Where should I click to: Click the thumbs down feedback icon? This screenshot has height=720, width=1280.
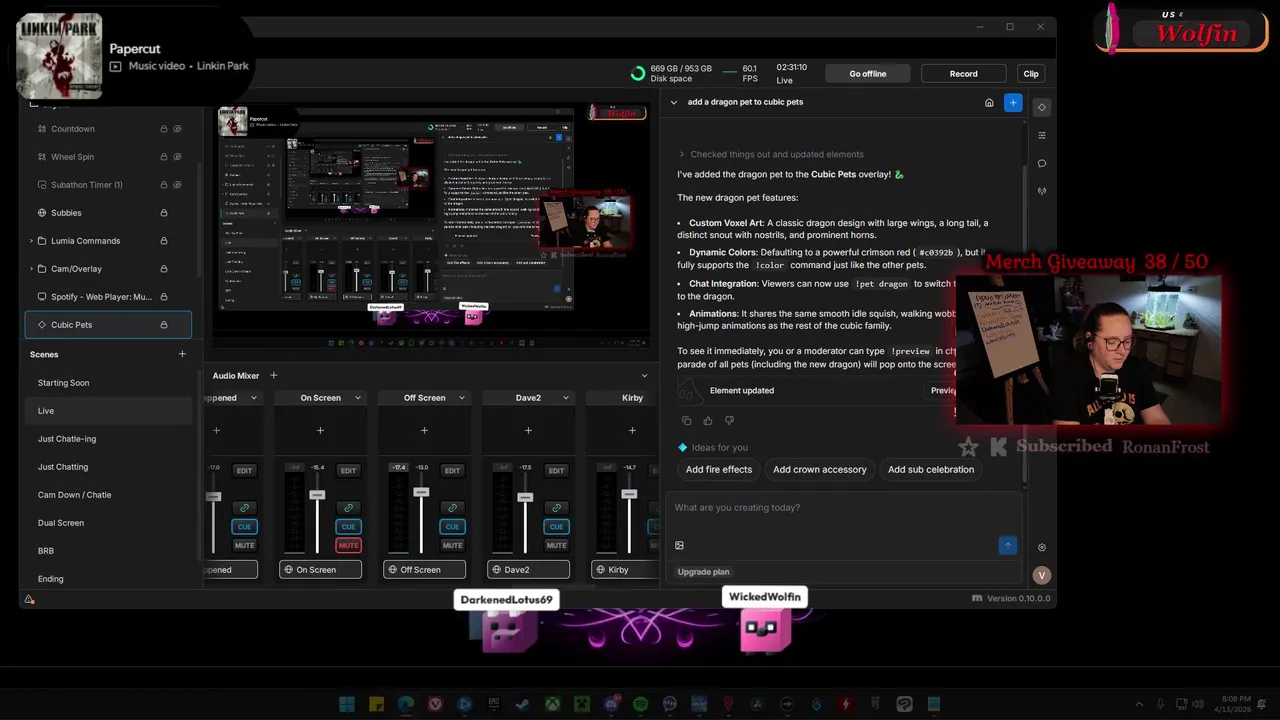[x=729, y=421]
